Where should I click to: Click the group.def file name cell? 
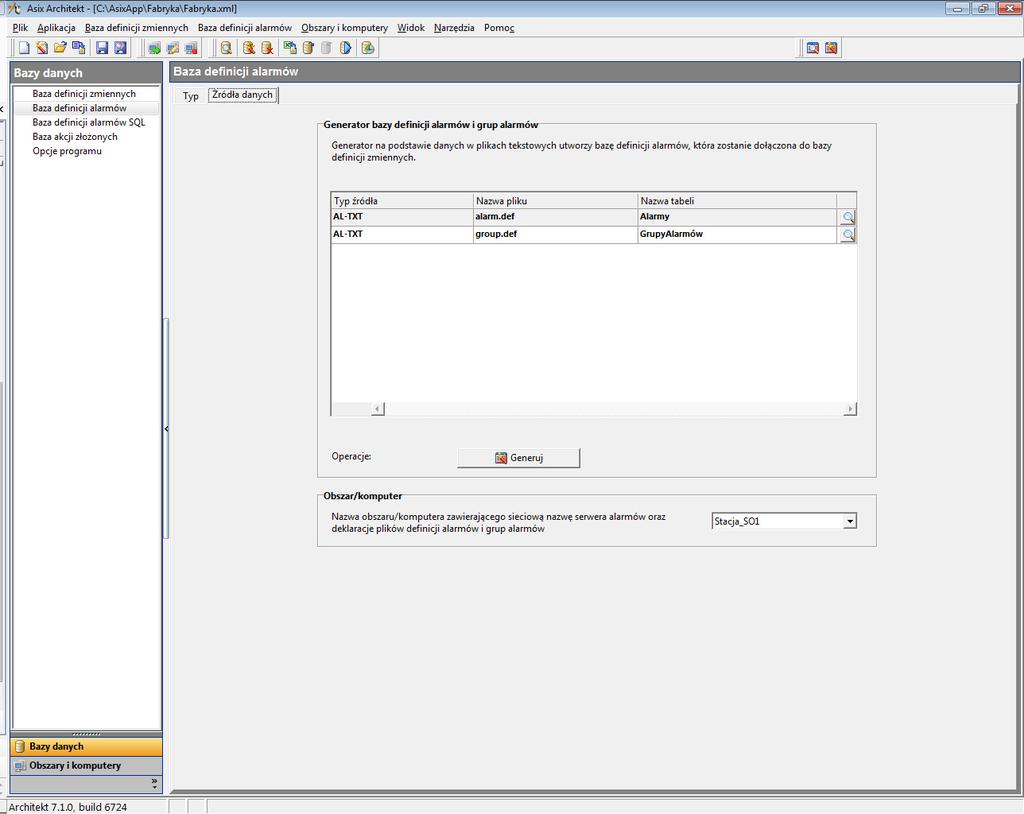point(556,235)
